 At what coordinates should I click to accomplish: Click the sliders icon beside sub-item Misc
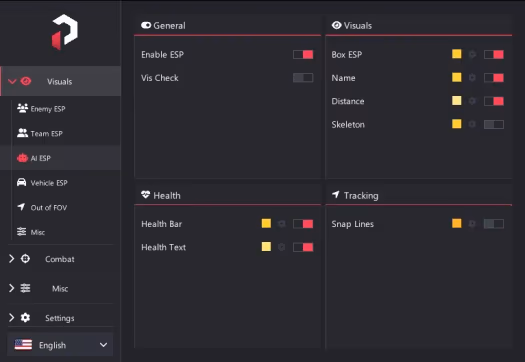pyautogui.click(x=21, y=231)
